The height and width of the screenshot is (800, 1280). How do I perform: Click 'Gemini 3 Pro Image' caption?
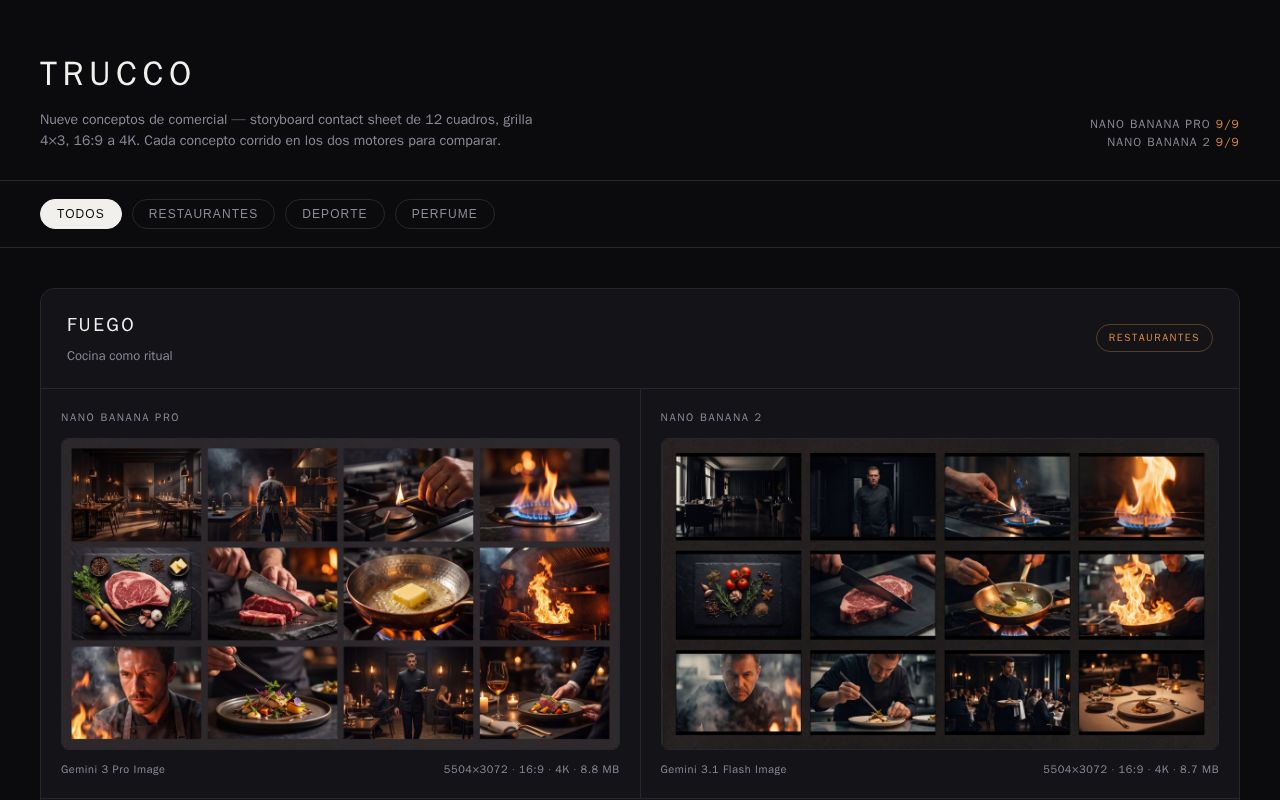click(113, 769)
